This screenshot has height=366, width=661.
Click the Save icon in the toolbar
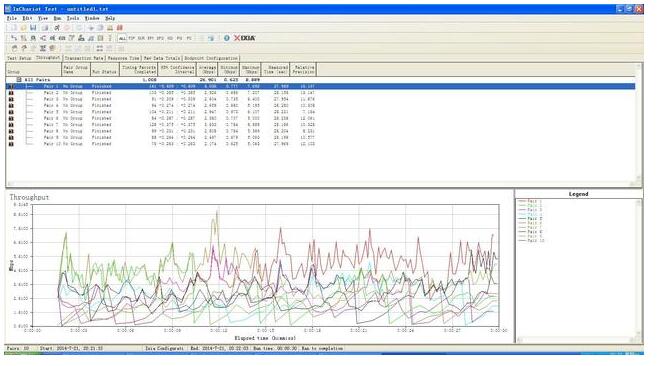33,28
